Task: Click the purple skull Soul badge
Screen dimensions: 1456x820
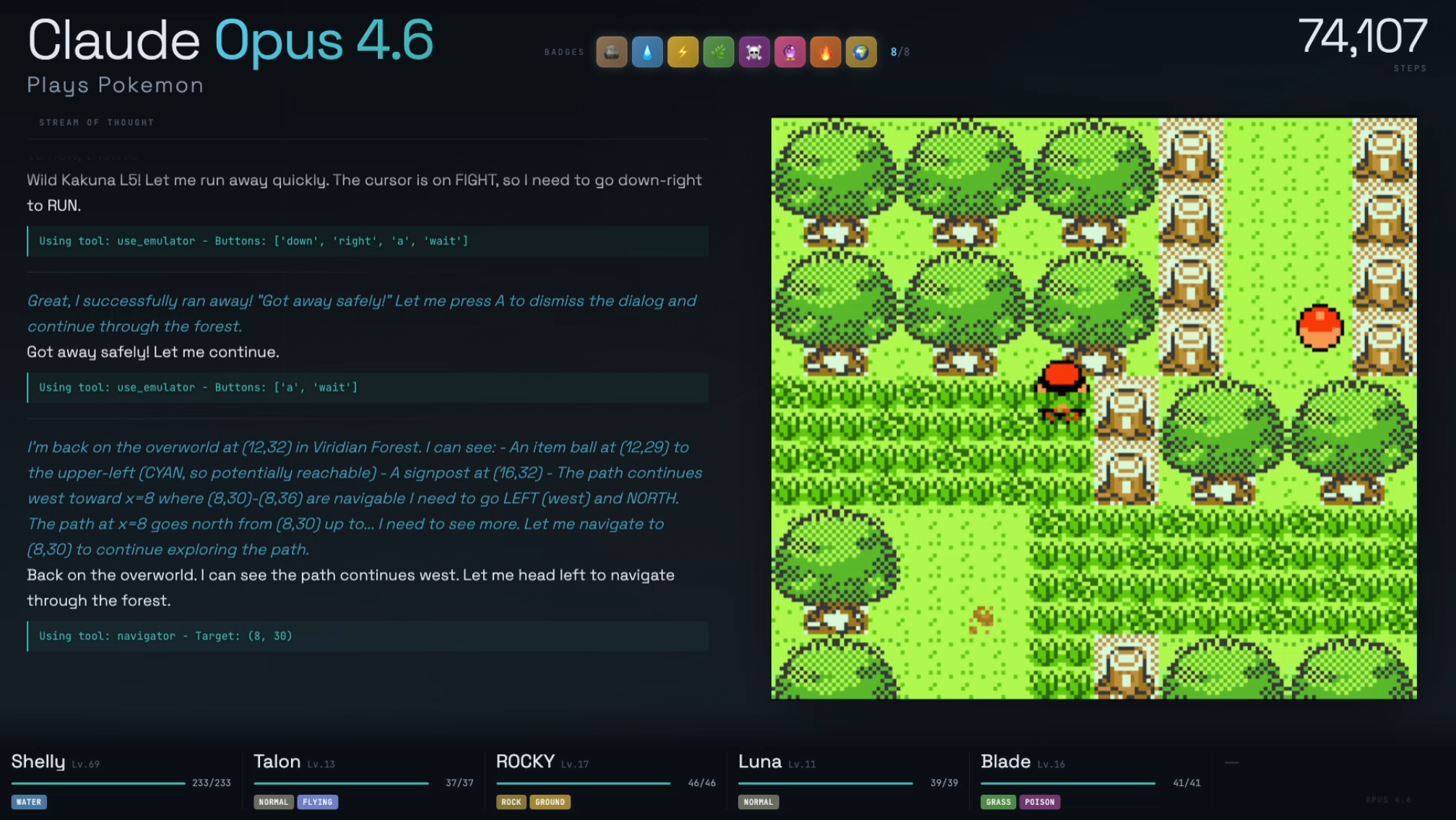Action: click(754, 52)
